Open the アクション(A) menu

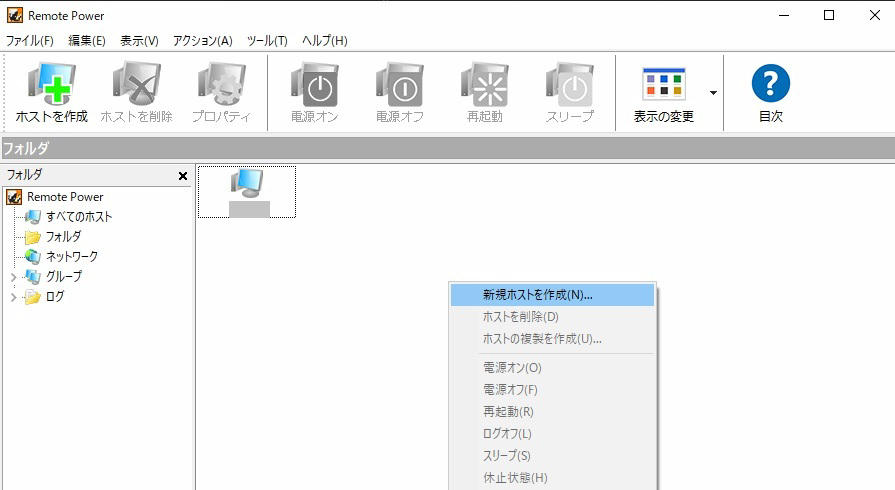click(203, 41)
